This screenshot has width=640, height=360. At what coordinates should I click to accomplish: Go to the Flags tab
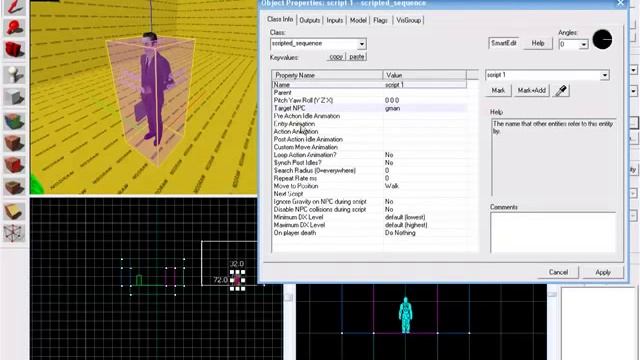click(x=380, y=20)
